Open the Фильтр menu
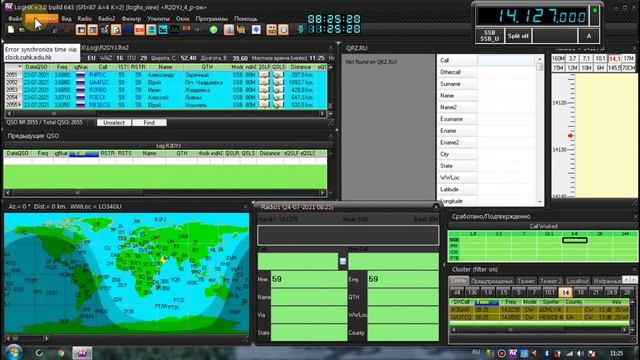Screen dimensions: 640x360 point(131,19)
